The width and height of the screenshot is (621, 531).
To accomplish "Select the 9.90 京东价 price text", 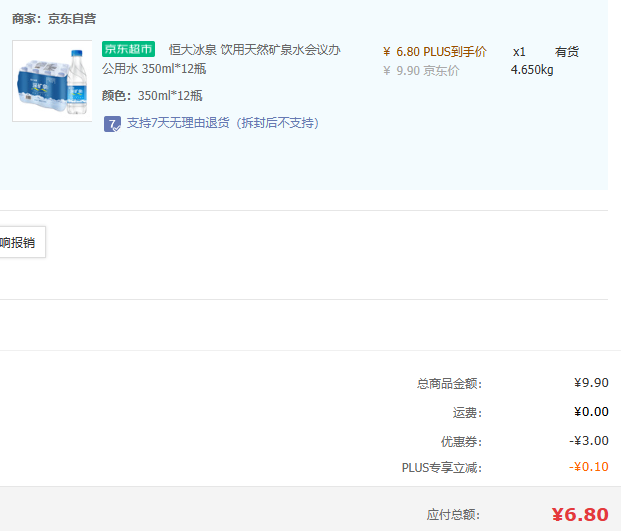I will click(421, 71).
